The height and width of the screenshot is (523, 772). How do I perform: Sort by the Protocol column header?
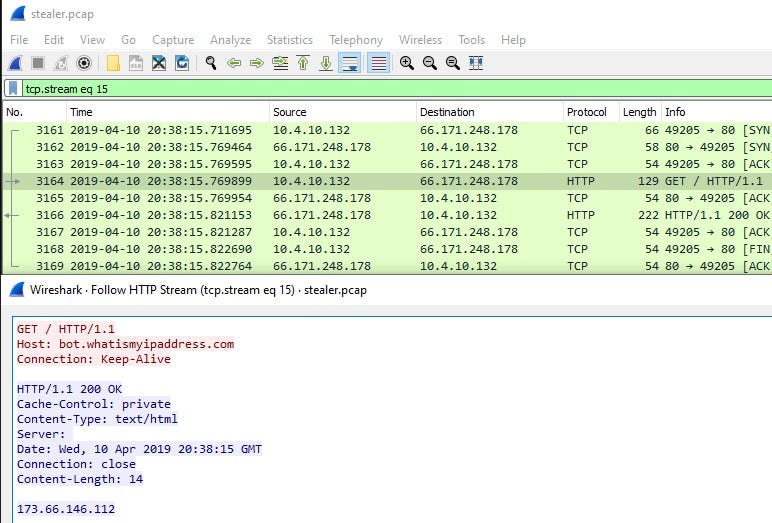pyautogui.click(x=591, y=112)
